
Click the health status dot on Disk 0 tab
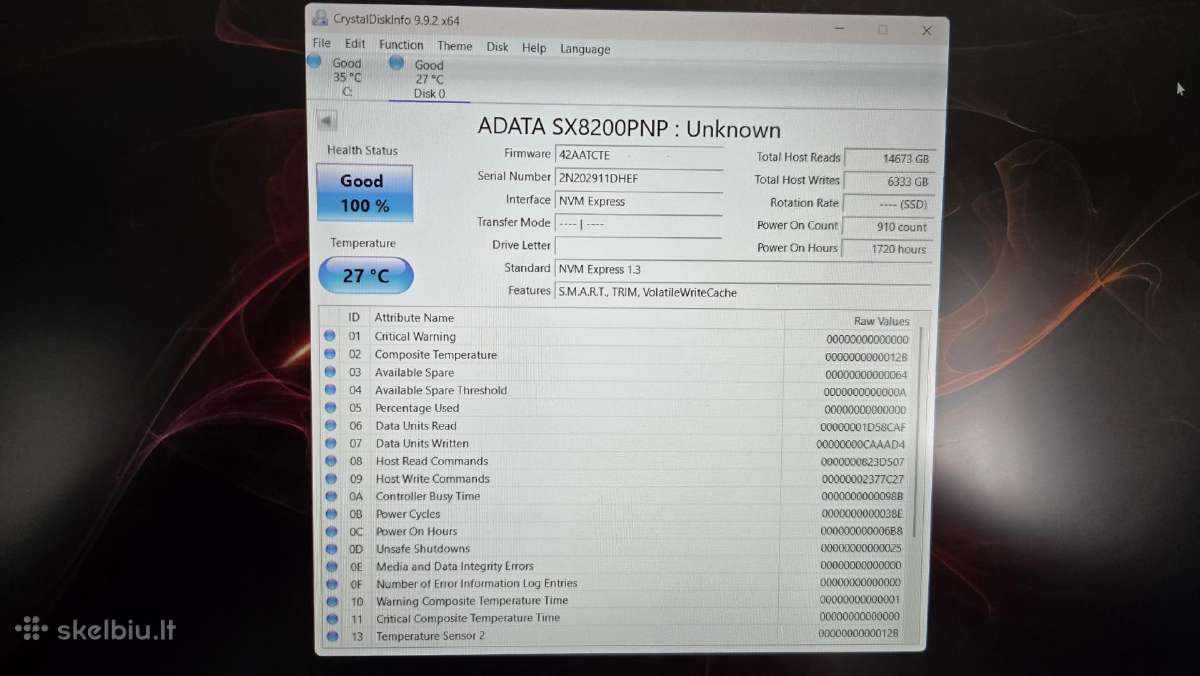point(397,63)
